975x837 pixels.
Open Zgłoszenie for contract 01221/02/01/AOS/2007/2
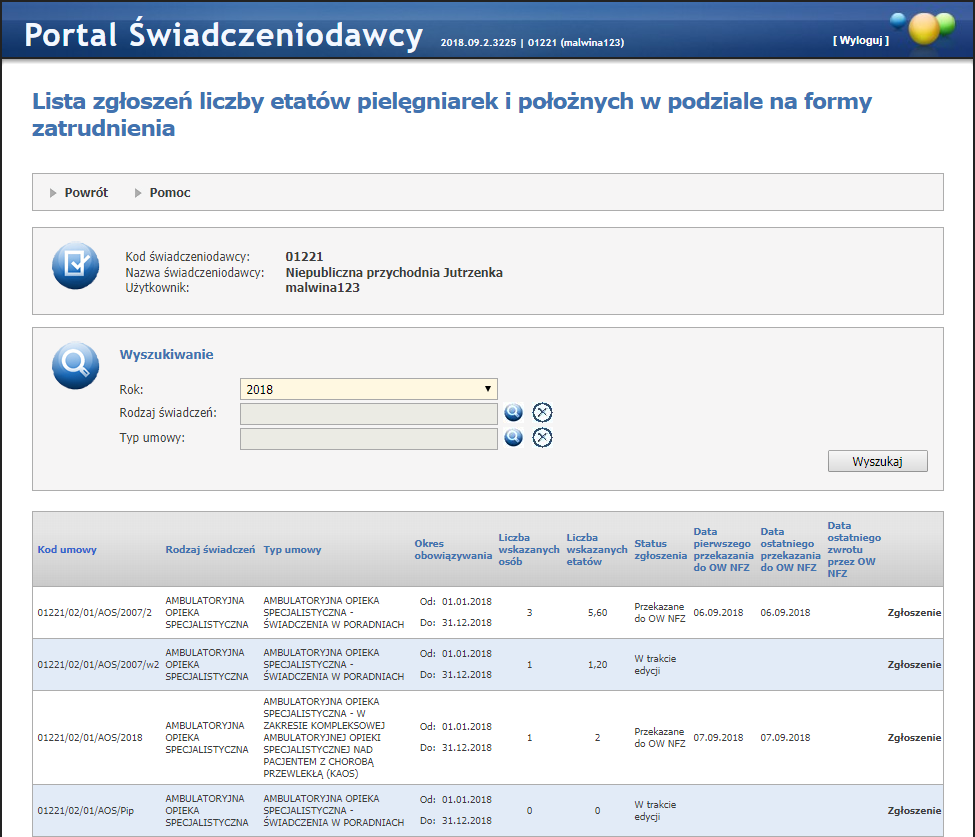(x=914, y=612)
